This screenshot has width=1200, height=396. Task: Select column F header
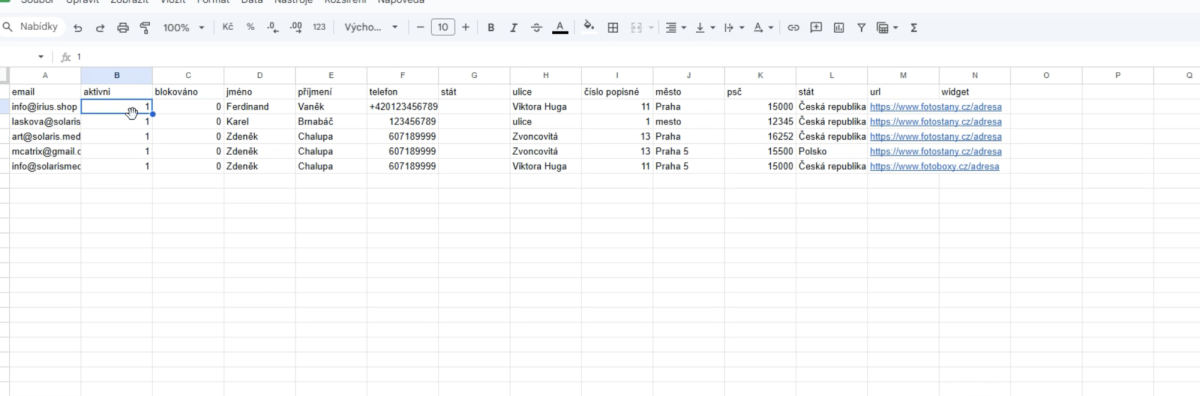pos(403,75)
